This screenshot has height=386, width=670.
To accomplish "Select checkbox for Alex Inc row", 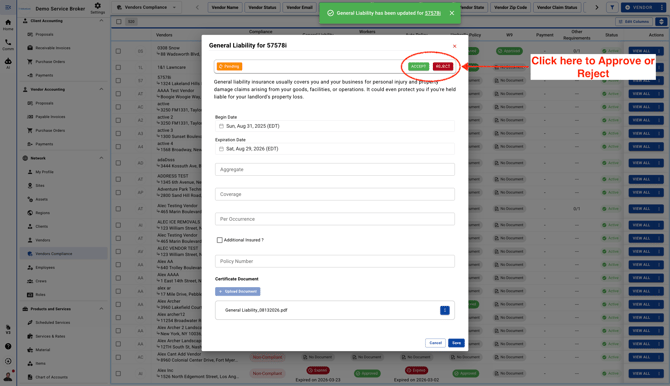I will tap(118, 374).
